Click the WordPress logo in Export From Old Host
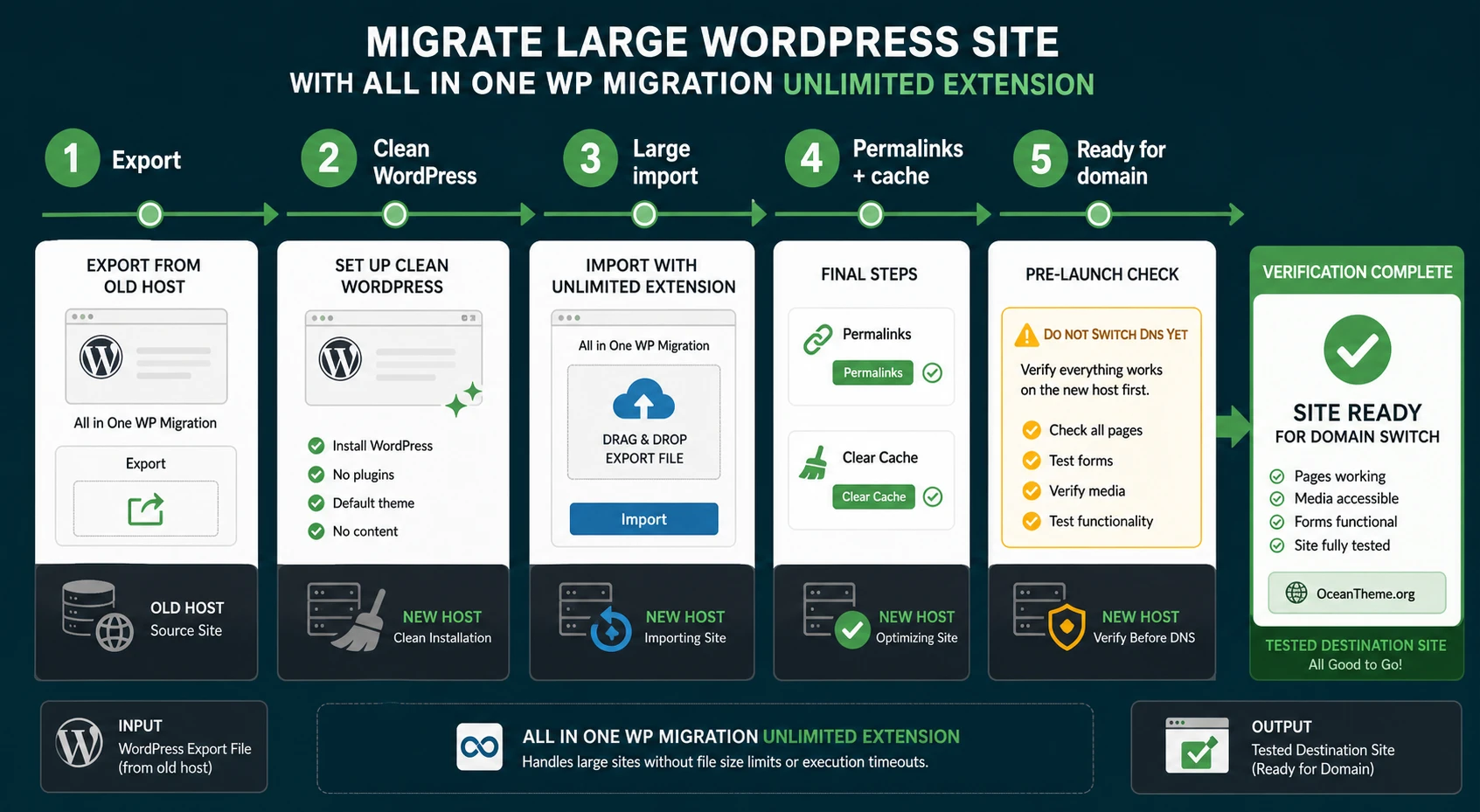This screenshot has width=1480, height=812. [x=101, y=357]
